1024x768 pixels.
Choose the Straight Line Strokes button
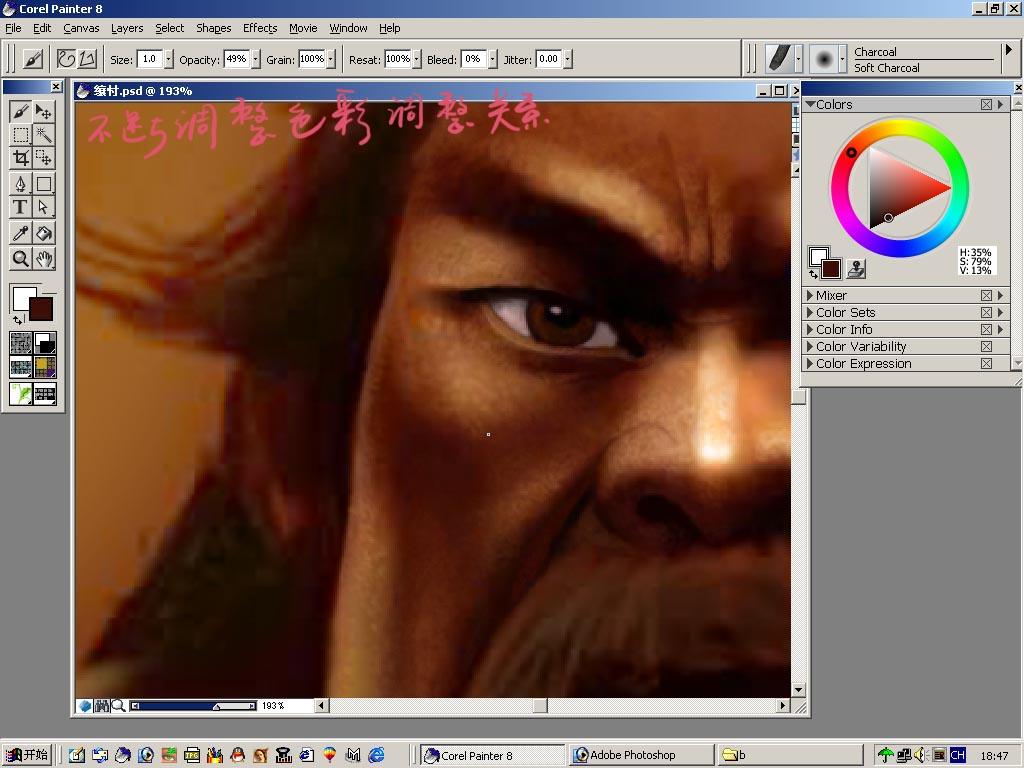(87, 59)
